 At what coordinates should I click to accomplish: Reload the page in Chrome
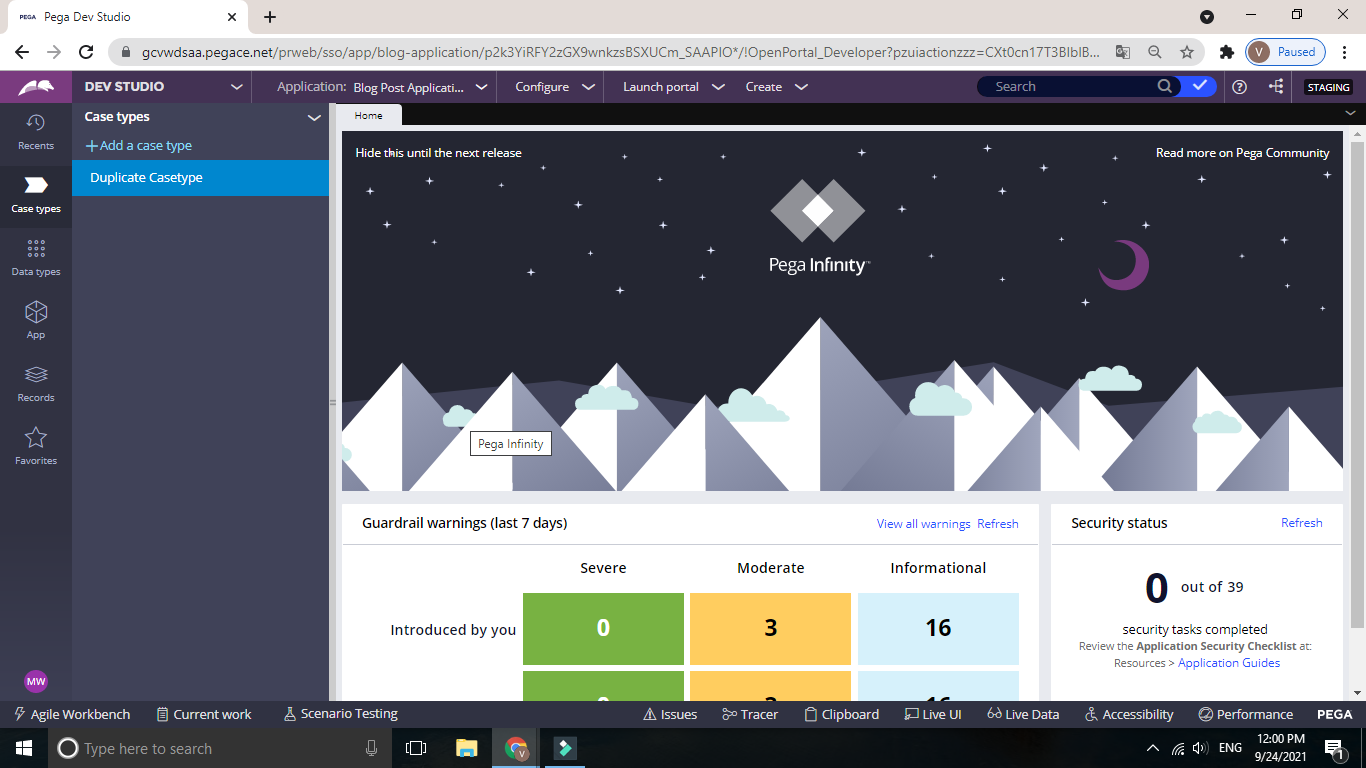[87, 52]
